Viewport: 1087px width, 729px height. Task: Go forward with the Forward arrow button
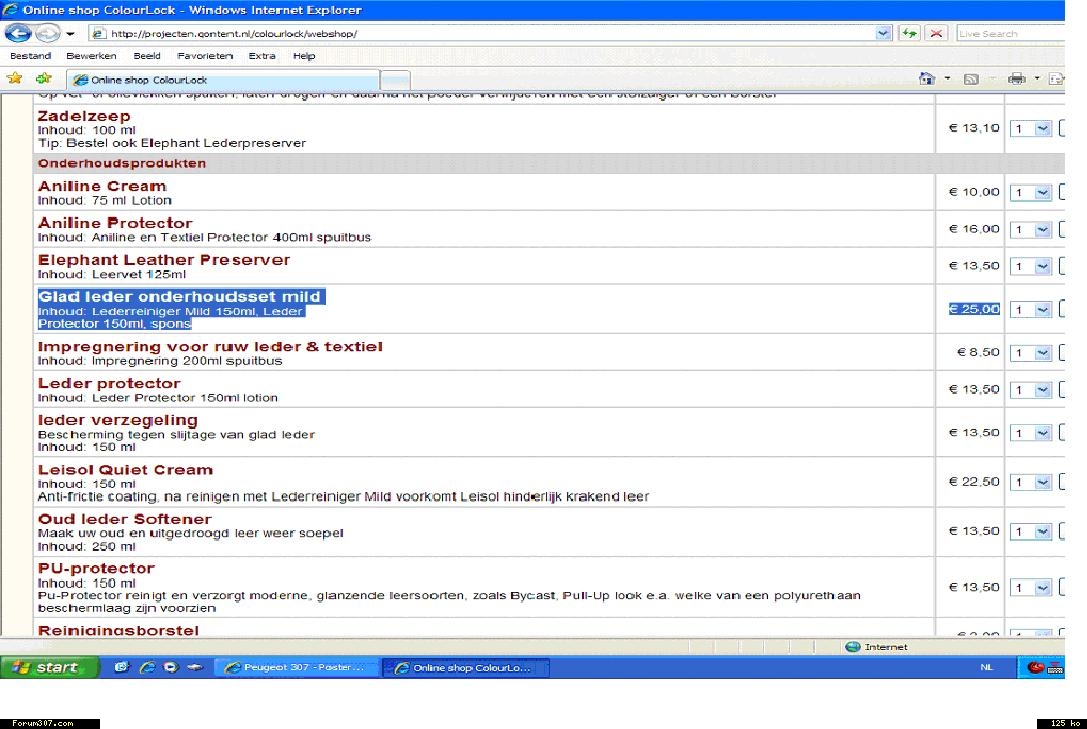(x=47, y=33)
